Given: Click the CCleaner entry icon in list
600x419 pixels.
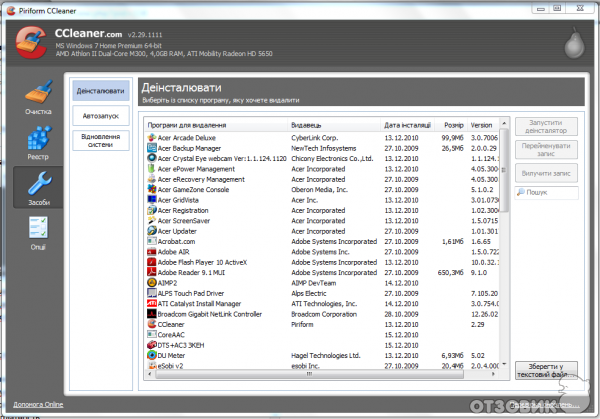Looking at the screenshot, I should tap(151, 324).
